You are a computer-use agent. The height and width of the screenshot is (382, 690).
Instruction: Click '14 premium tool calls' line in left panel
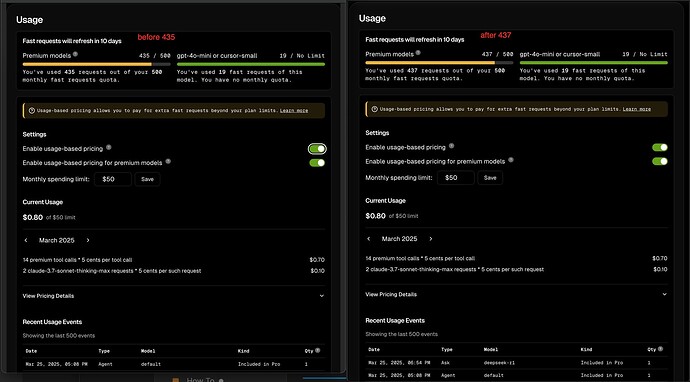(77, 260)
